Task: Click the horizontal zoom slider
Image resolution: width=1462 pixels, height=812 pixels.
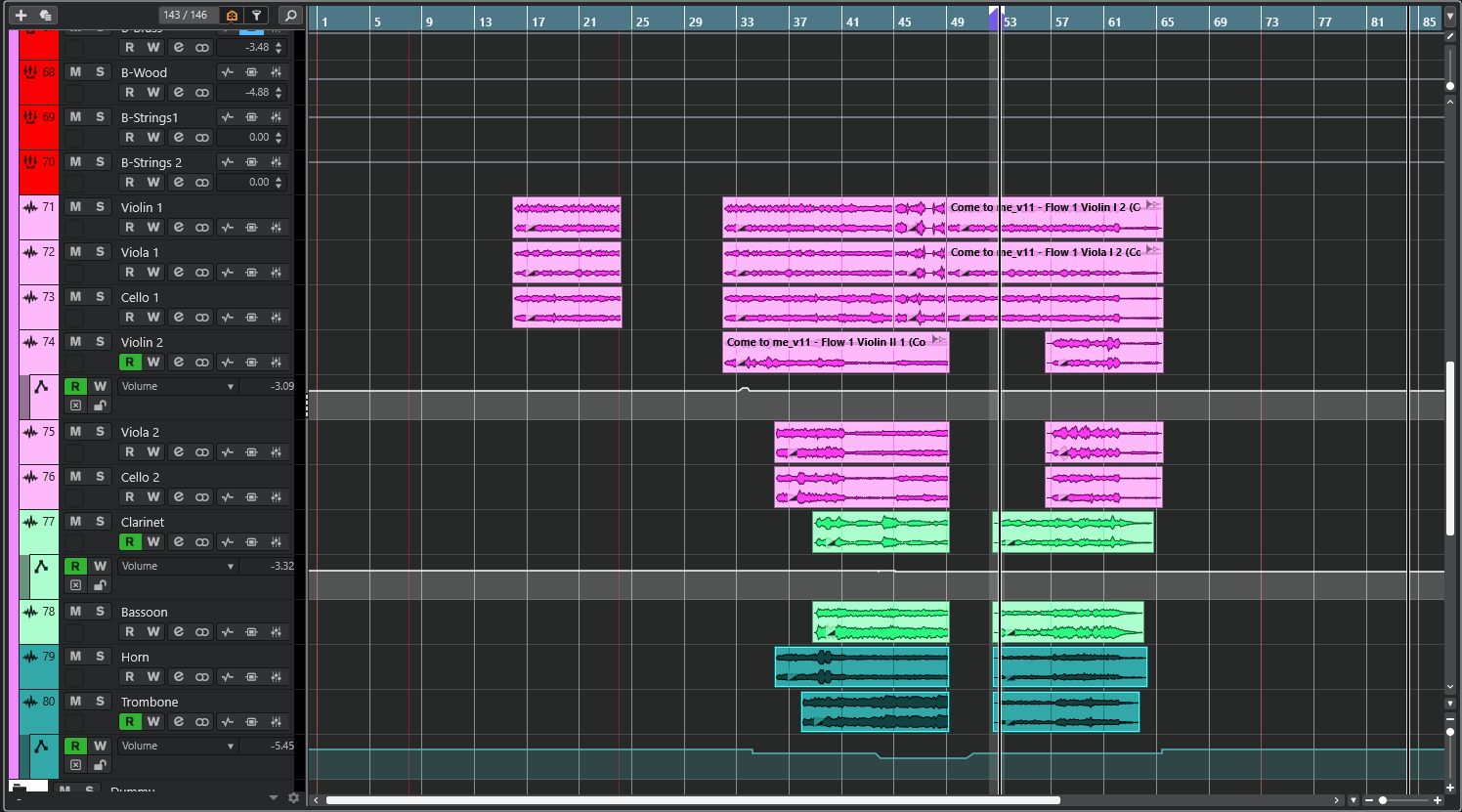Action: click(1383, 800)
